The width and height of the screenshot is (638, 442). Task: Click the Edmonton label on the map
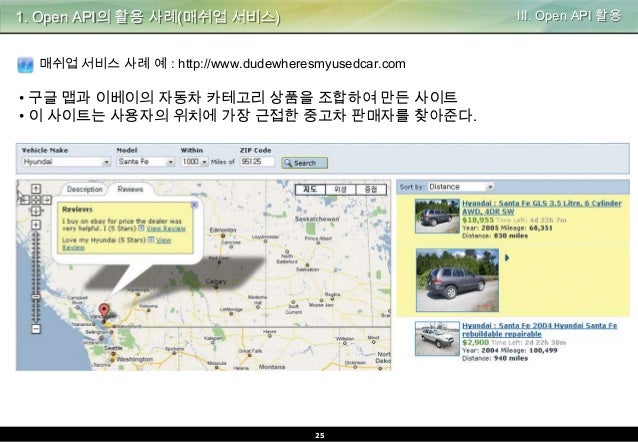point(223,230)
